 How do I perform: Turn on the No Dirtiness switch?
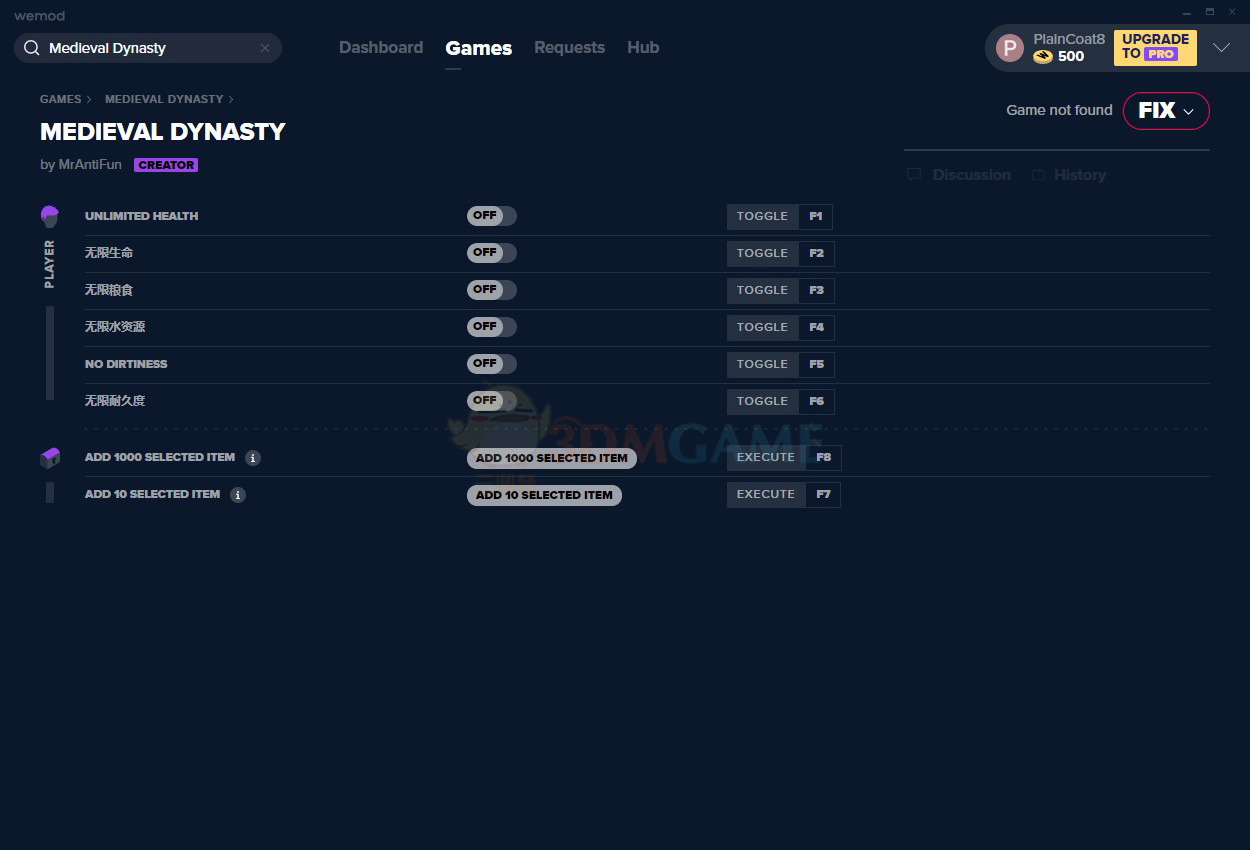tap(491, 364)
